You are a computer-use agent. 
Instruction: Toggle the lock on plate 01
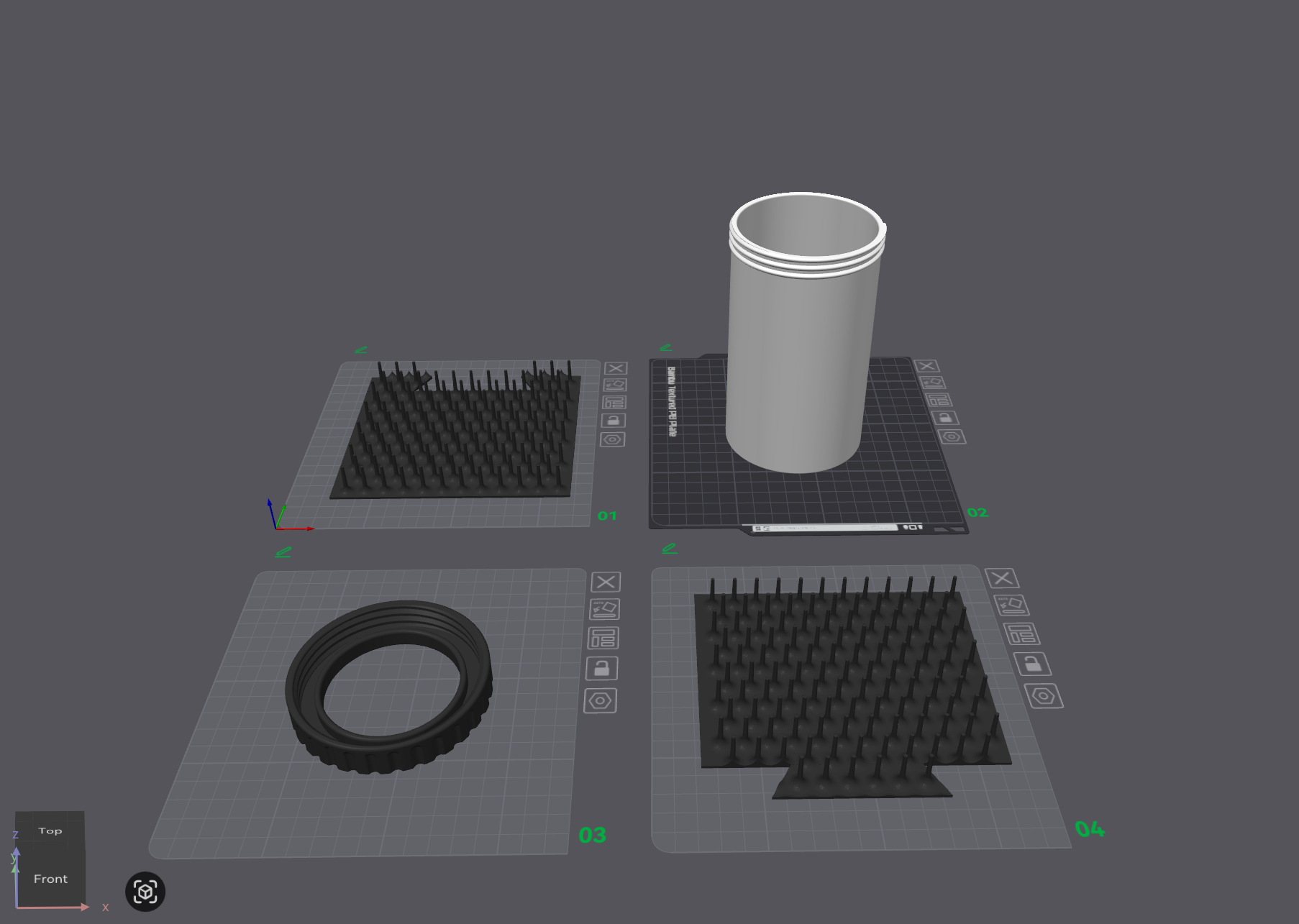(614, 421)
